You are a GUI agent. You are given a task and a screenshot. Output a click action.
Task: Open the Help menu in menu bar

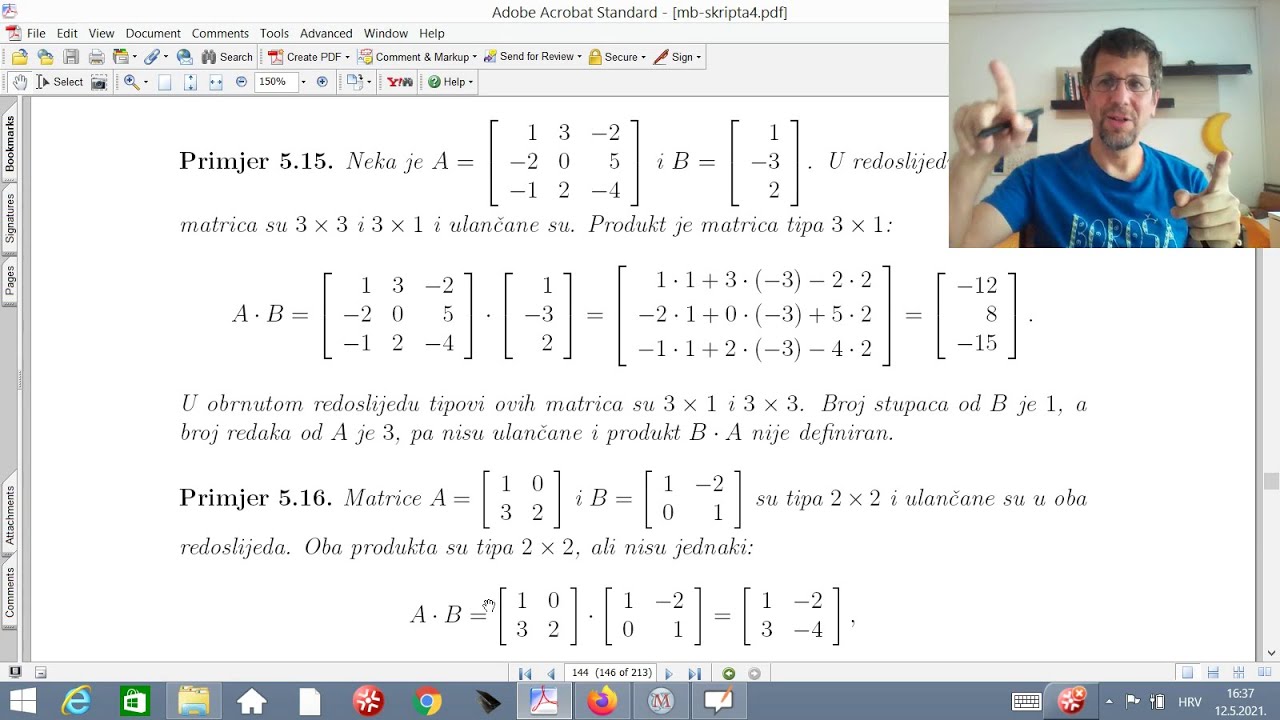coord(432,33)
